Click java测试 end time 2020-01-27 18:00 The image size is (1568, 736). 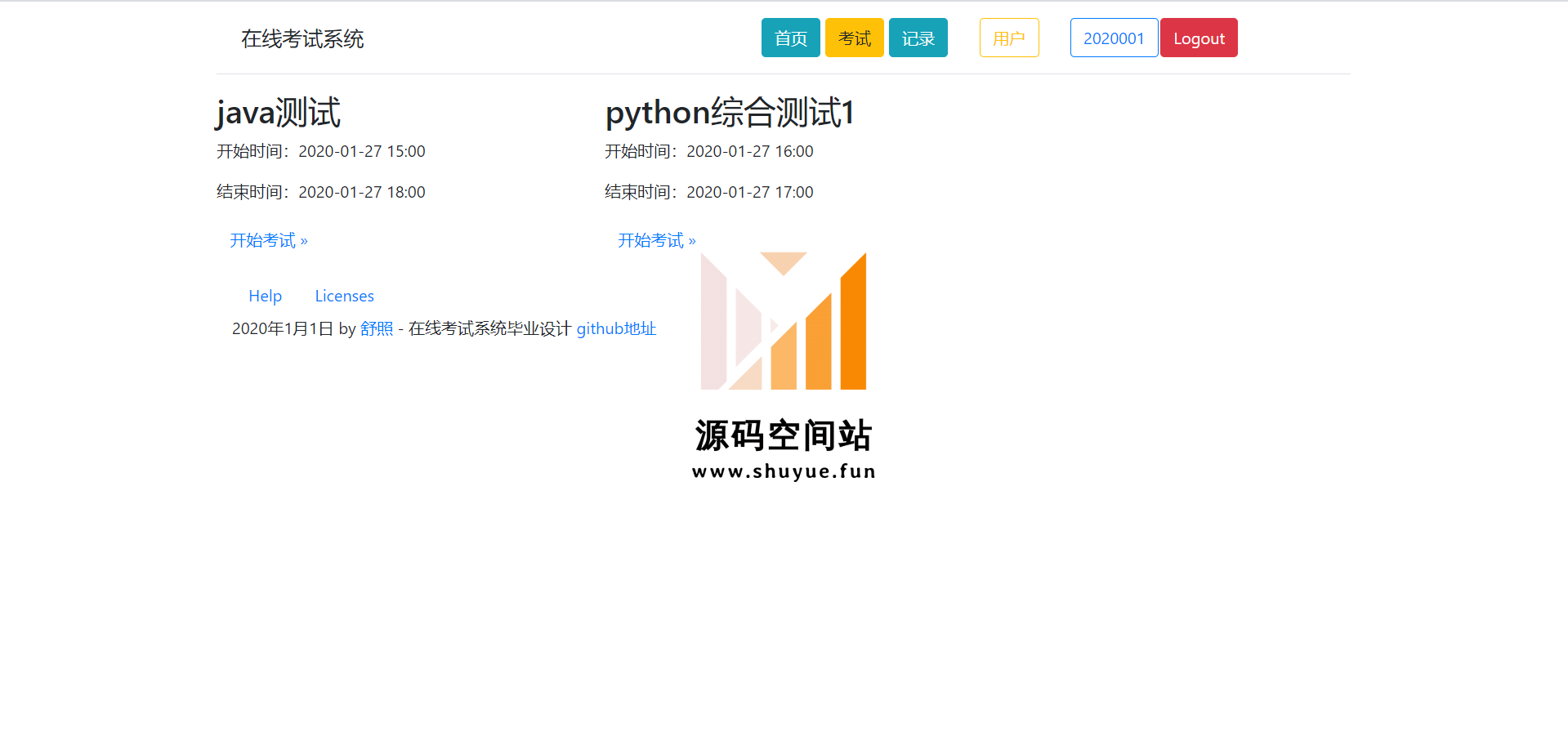362,192
